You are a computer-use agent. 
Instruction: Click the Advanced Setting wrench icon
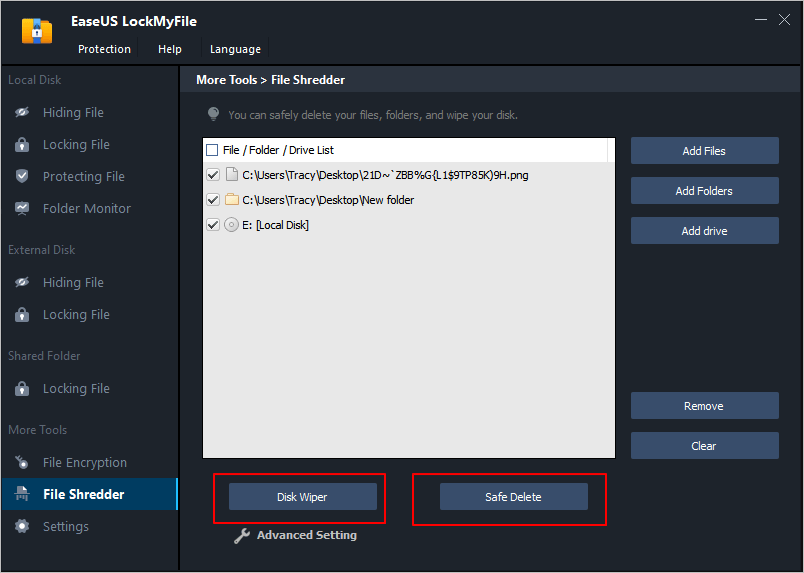pyautogui.click(x=241, y=536)
